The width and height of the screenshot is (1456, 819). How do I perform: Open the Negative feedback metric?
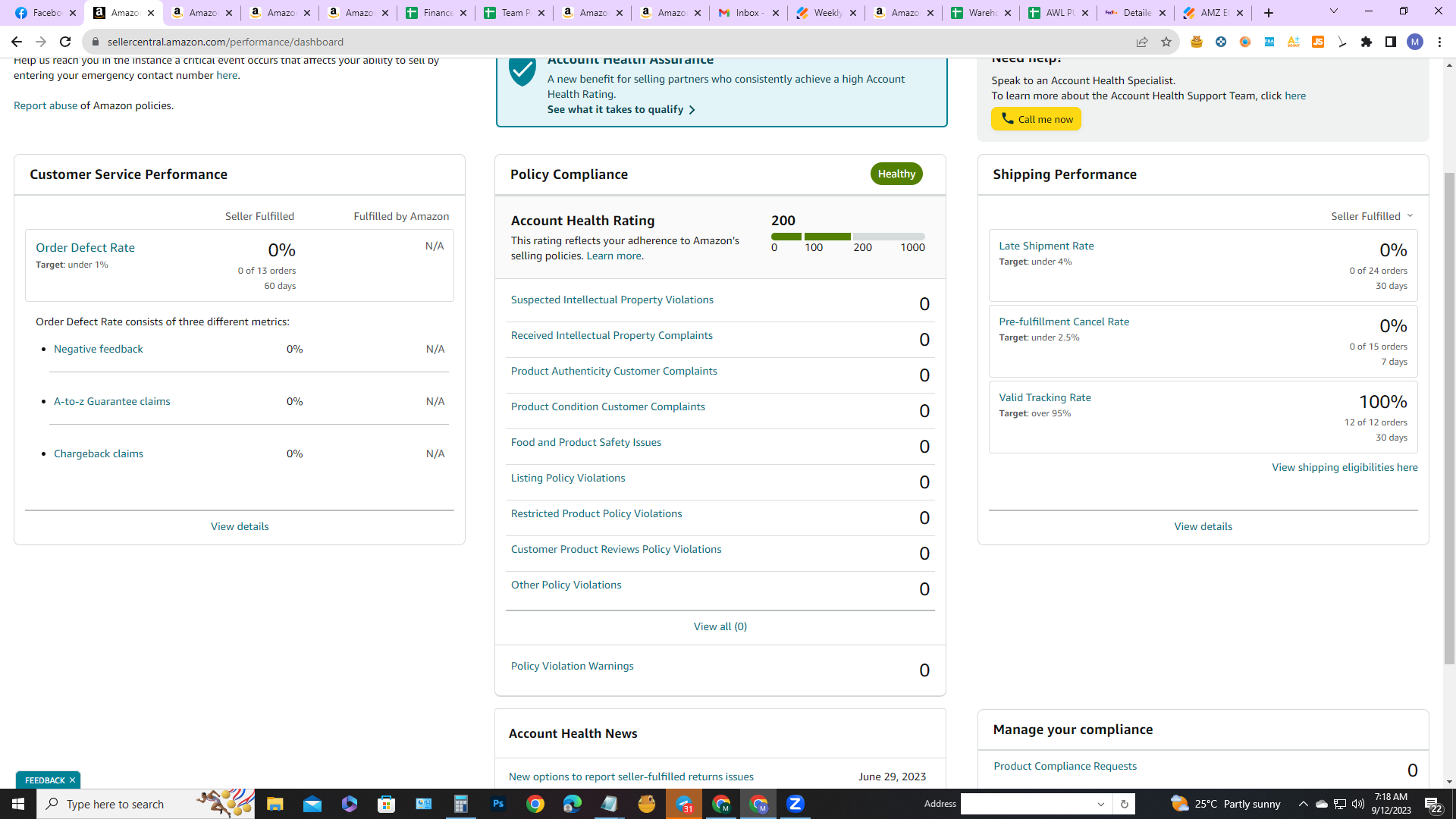(99, 349)
